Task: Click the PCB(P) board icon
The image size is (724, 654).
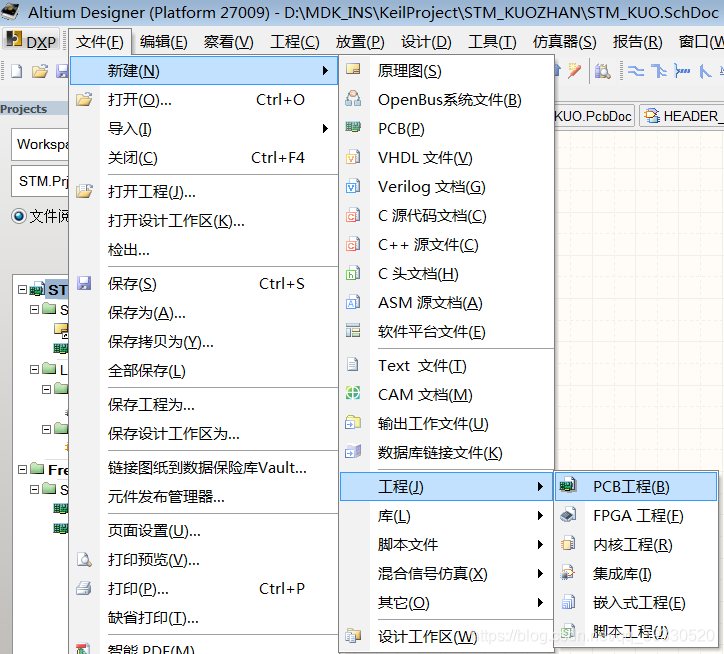Action: 353,127
